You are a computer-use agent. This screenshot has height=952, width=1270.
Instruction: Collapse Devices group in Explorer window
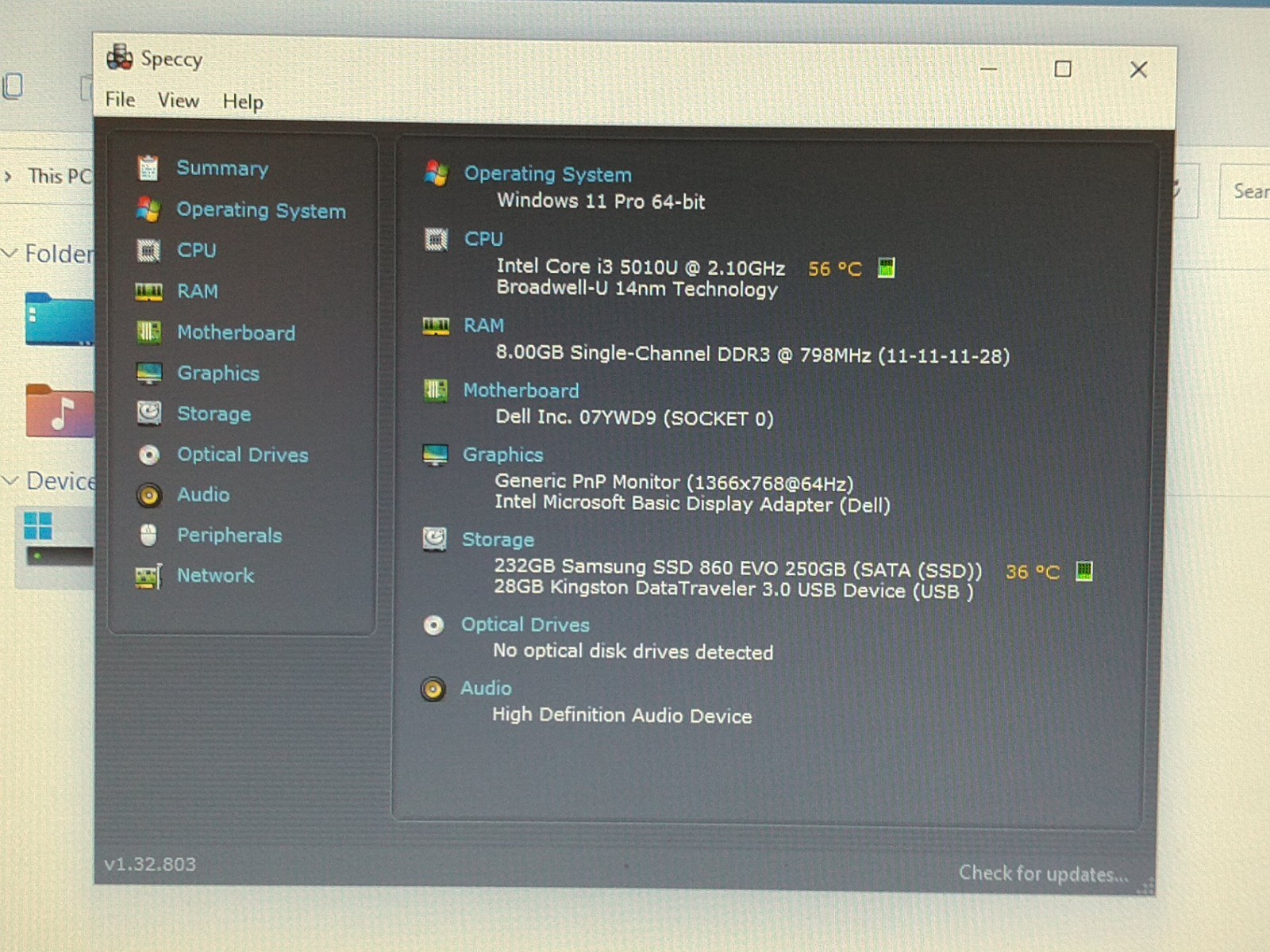coord(10,480)
